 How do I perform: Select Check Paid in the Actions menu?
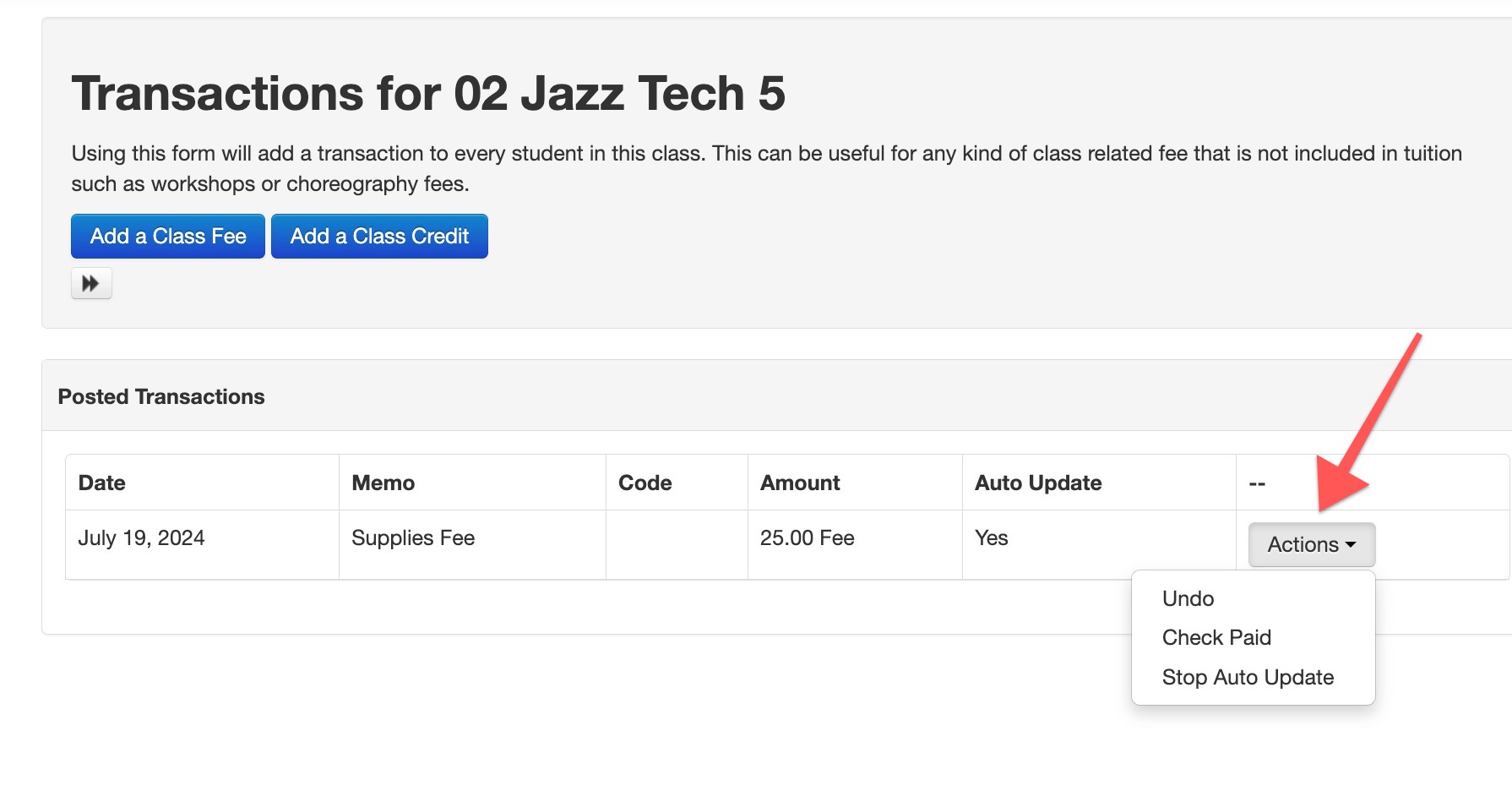1216,637
